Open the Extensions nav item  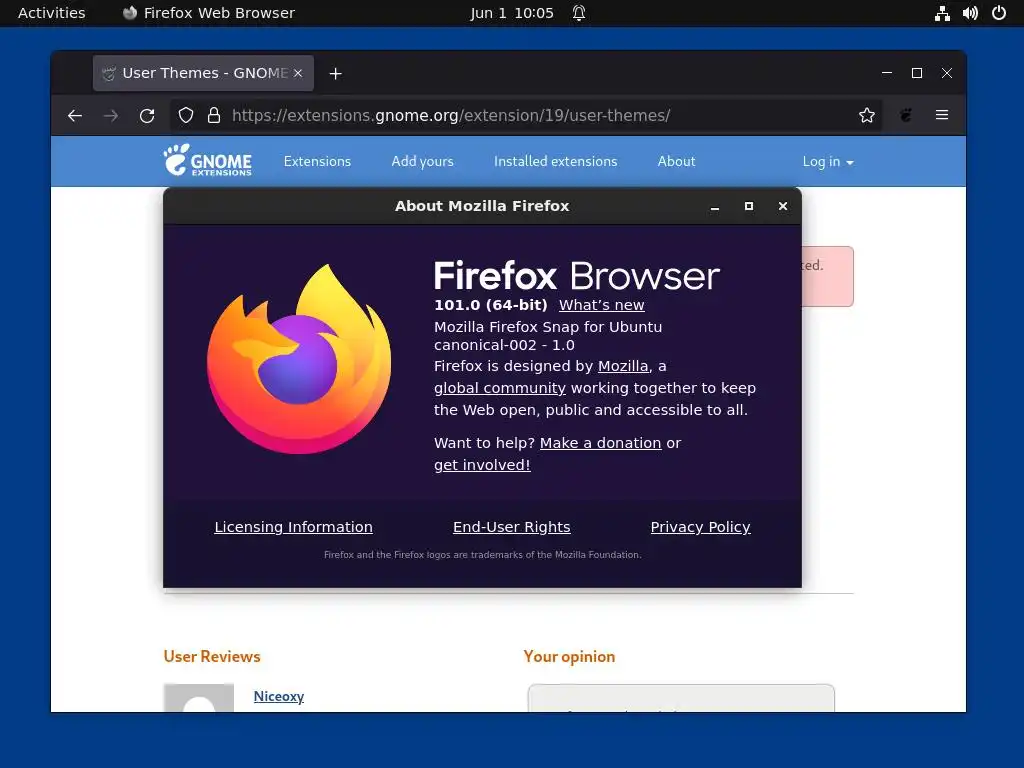point(317,161)
